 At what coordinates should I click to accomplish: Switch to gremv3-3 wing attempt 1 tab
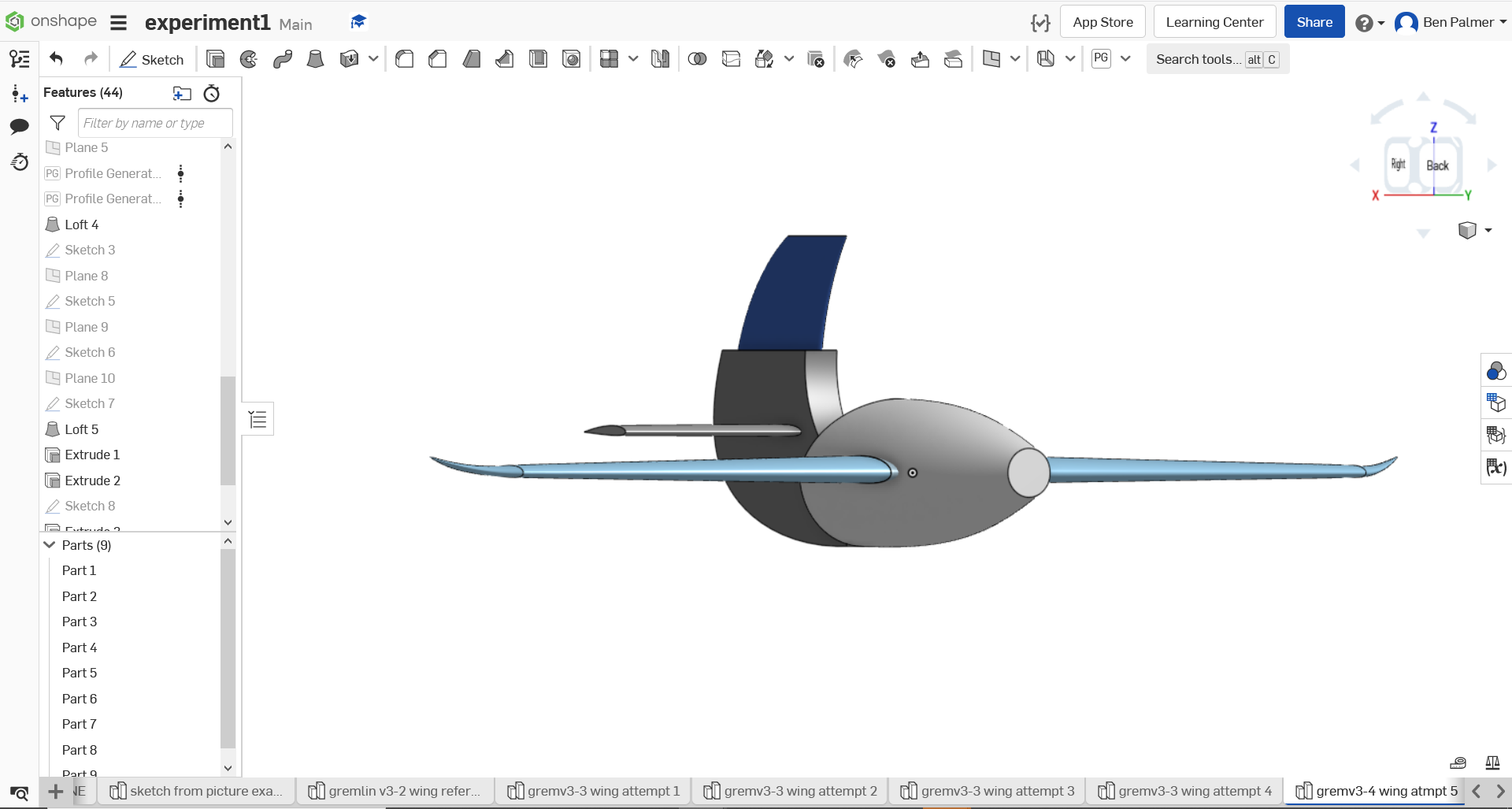[594, 791]
